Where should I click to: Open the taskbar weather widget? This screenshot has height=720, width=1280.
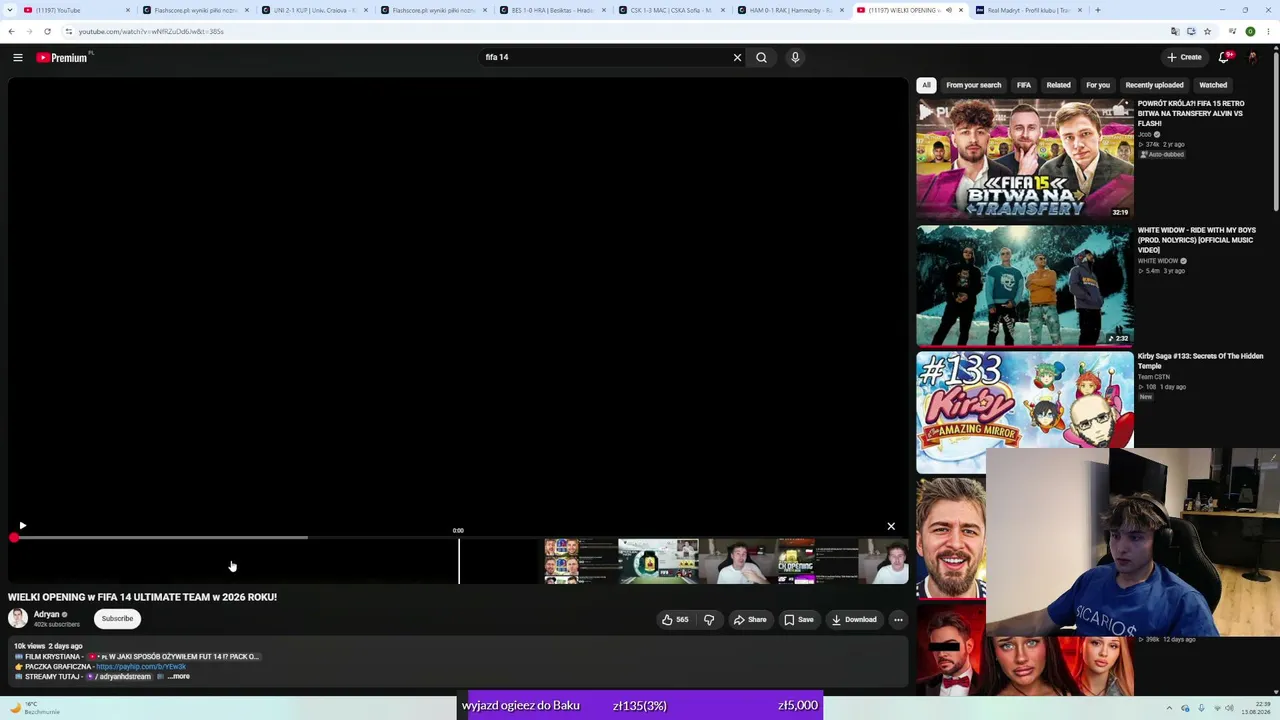point(35,708)
